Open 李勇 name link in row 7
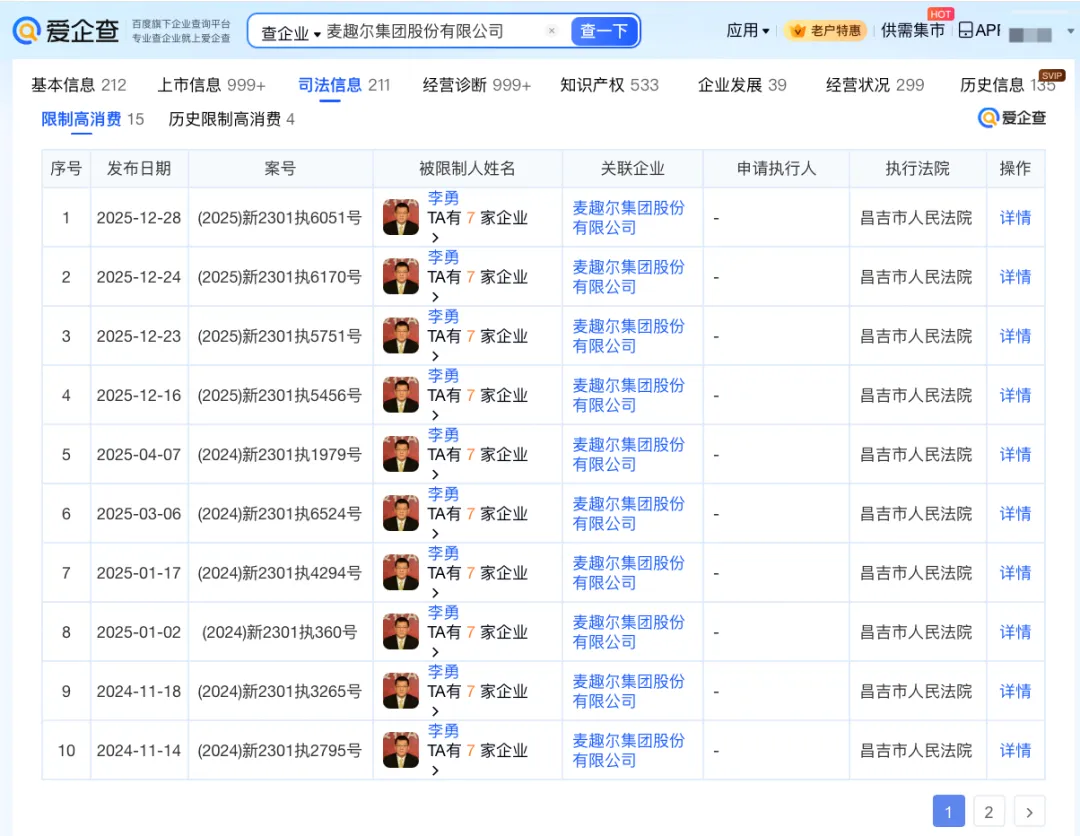Image resolution: width=1080 pixels, height=836 pixels. click(x=443, y=554)
